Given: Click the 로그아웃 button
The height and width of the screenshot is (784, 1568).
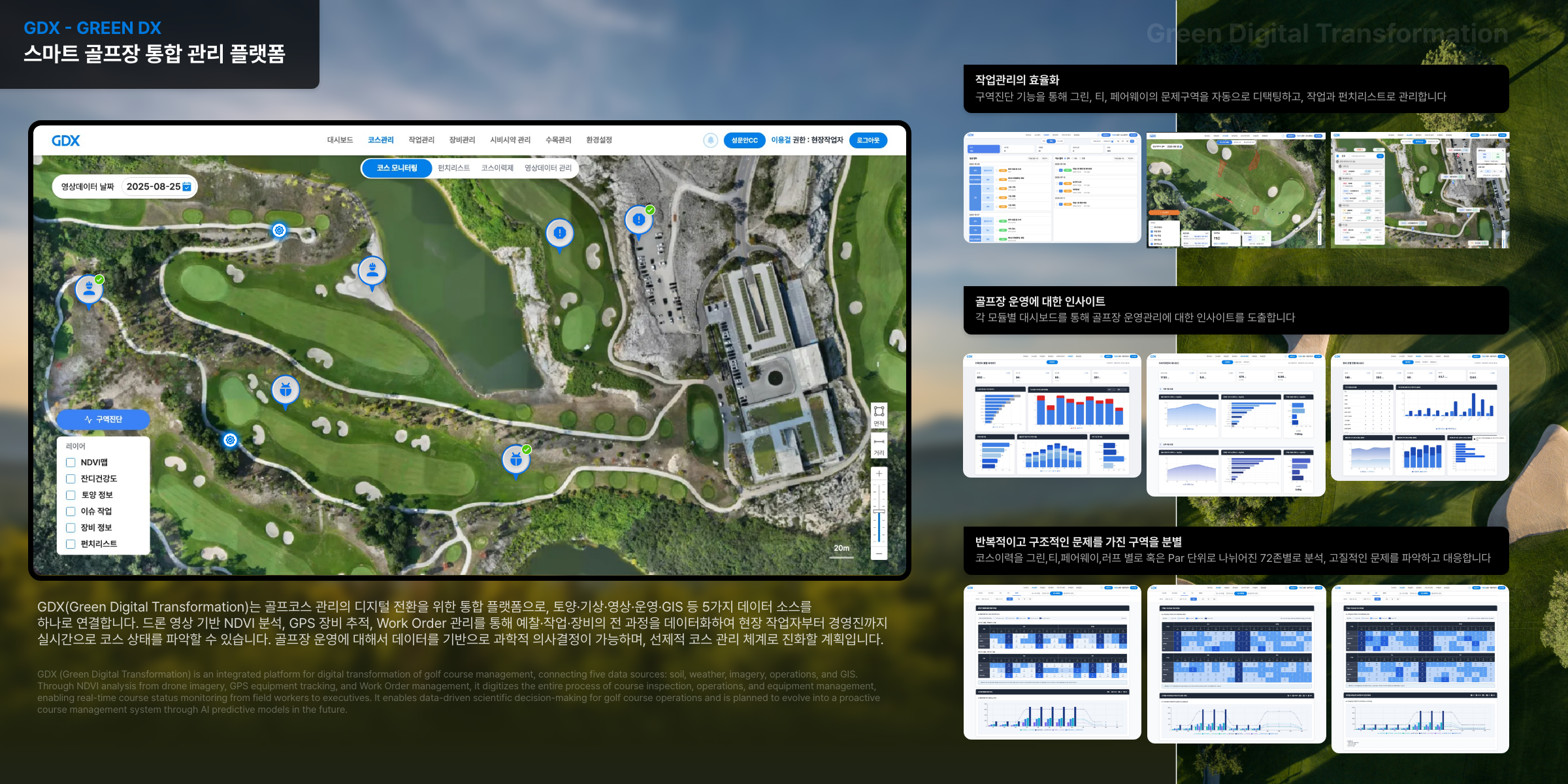Looking at the screenshot, I should coord(868,140).
